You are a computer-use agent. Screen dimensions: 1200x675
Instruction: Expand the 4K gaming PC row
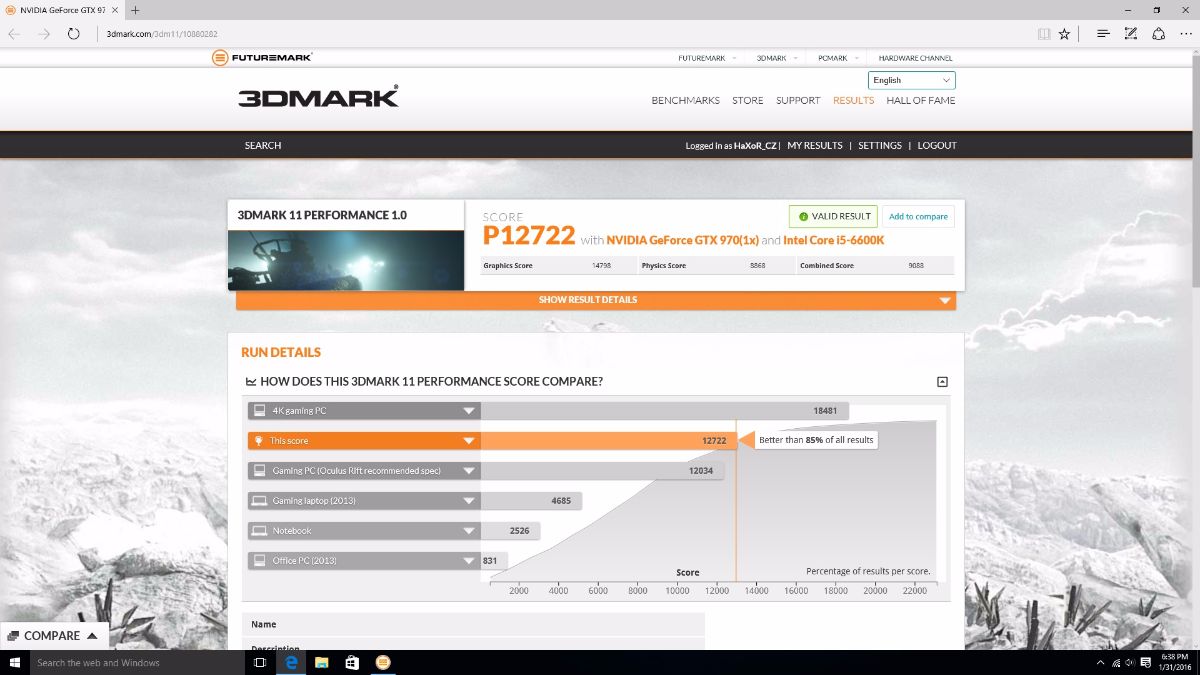pos(468,411)
